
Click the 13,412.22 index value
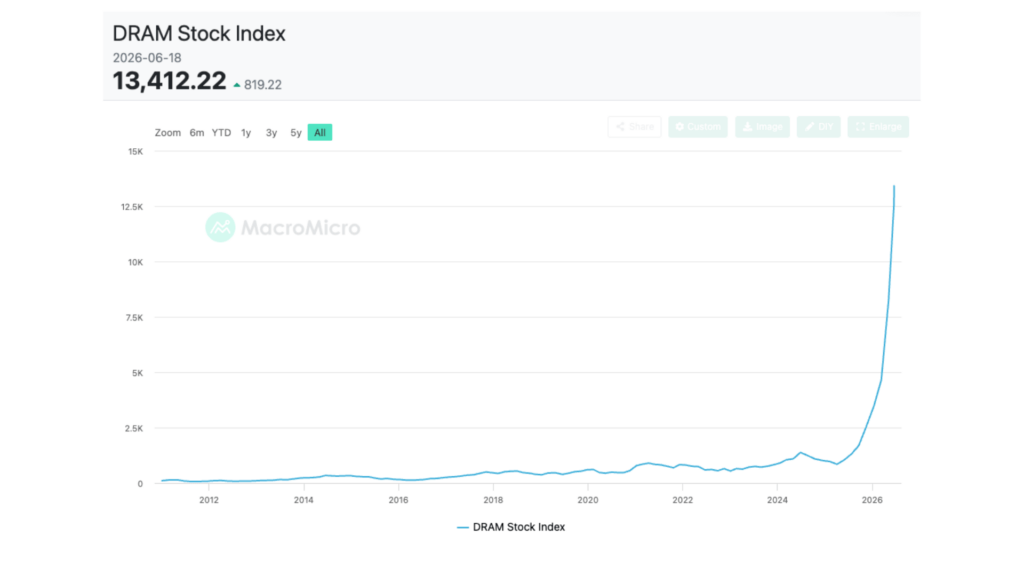click(x=169, y=81)
